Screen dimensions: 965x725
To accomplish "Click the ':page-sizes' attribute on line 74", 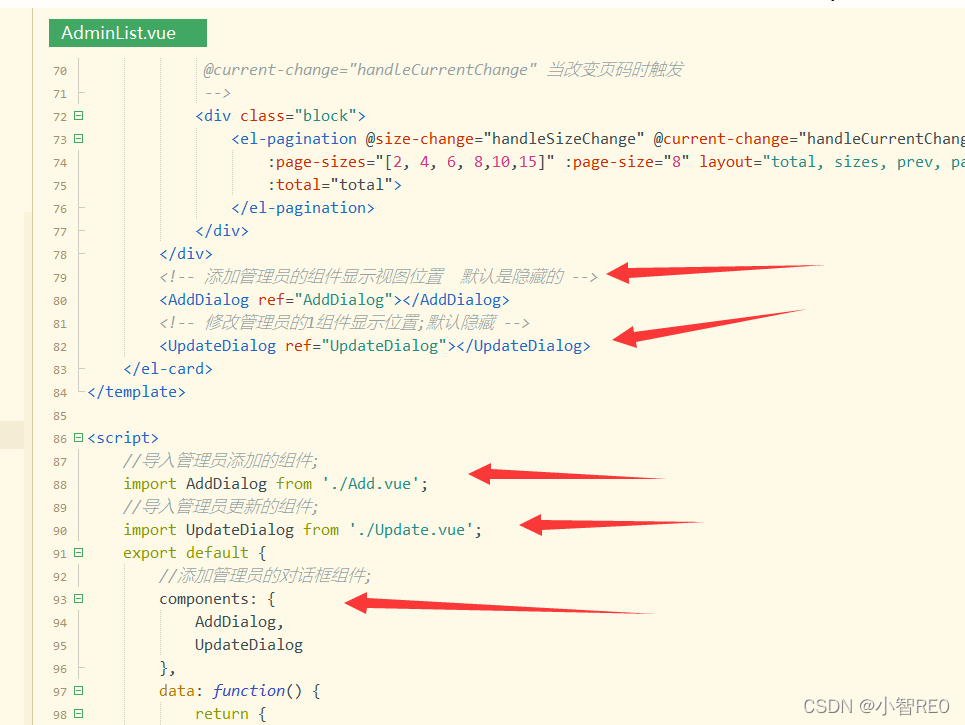I will coord(411,162).
